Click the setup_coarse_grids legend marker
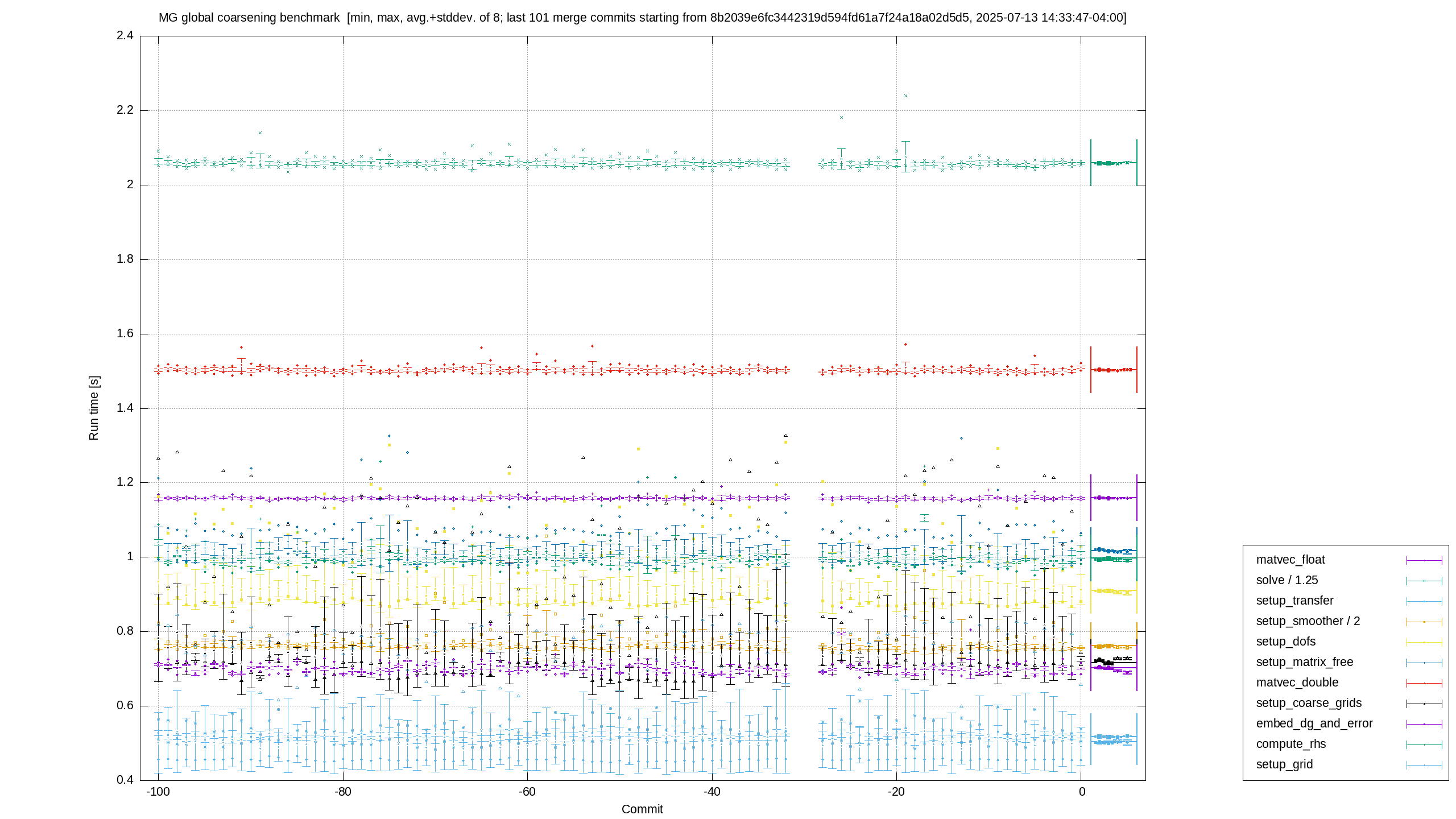Viewport: 1456px width, 819px height. click(x=1424, y=704)
